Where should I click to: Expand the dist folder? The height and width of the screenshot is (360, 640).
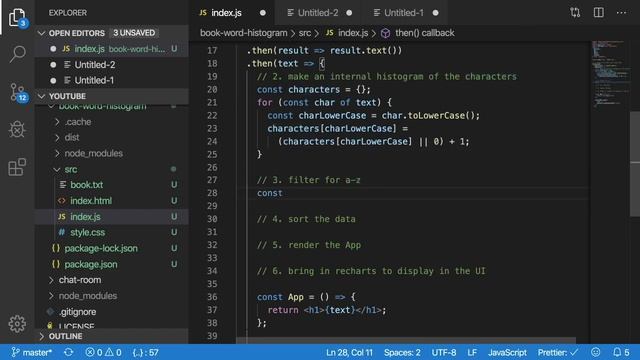pos(111,138)
